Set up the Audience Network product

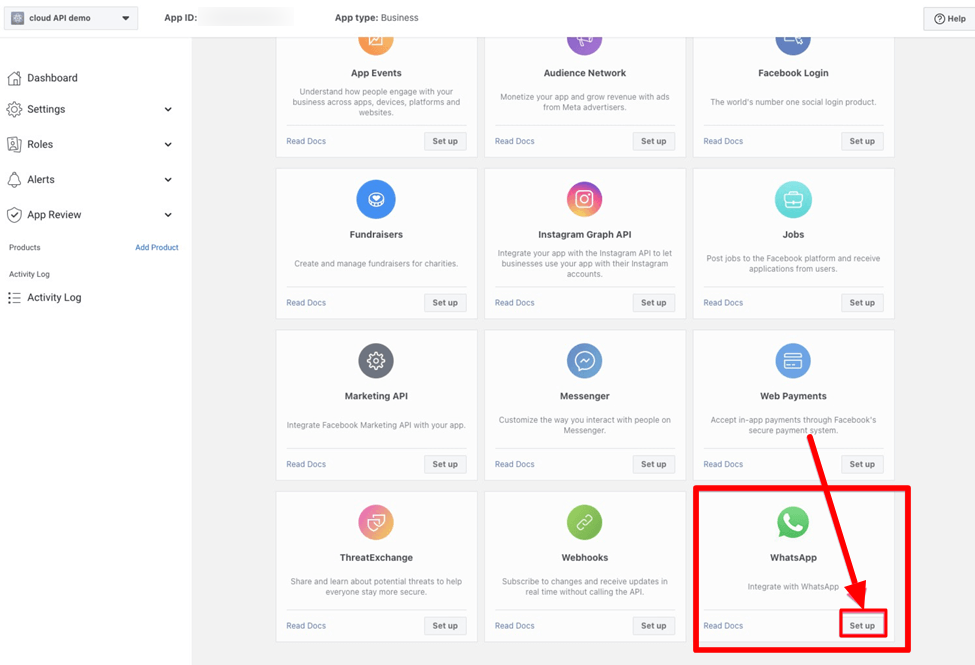pyautogui.click(x=654, y=141)
